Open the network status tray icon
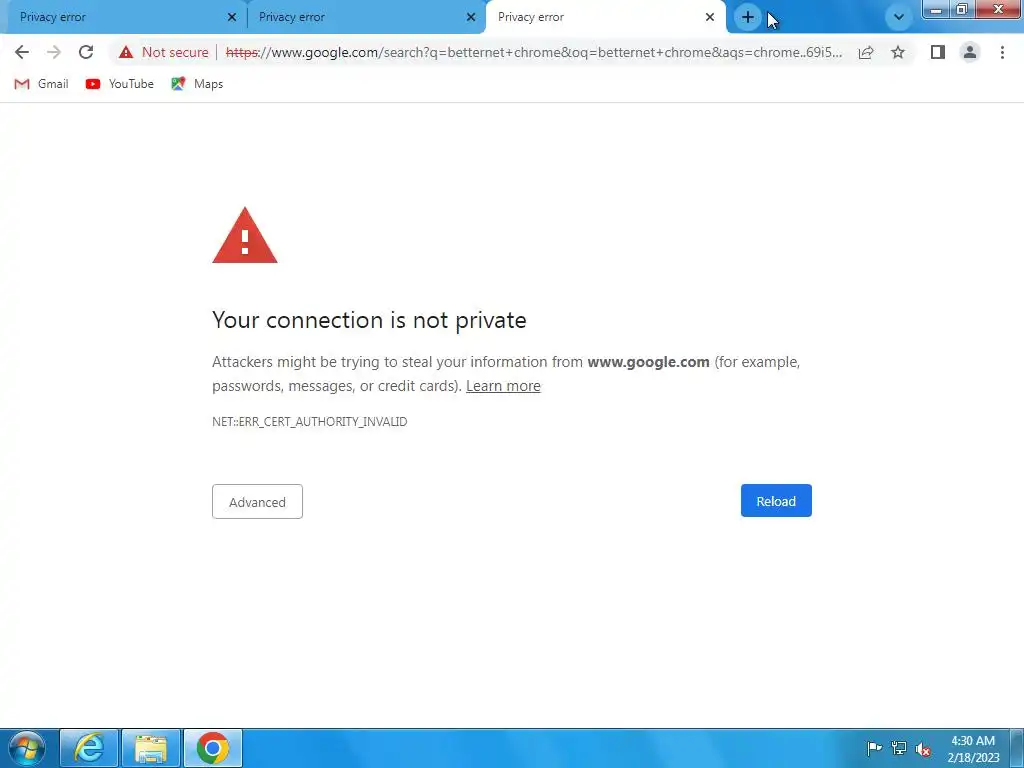1024x768 pixels. 899,748
